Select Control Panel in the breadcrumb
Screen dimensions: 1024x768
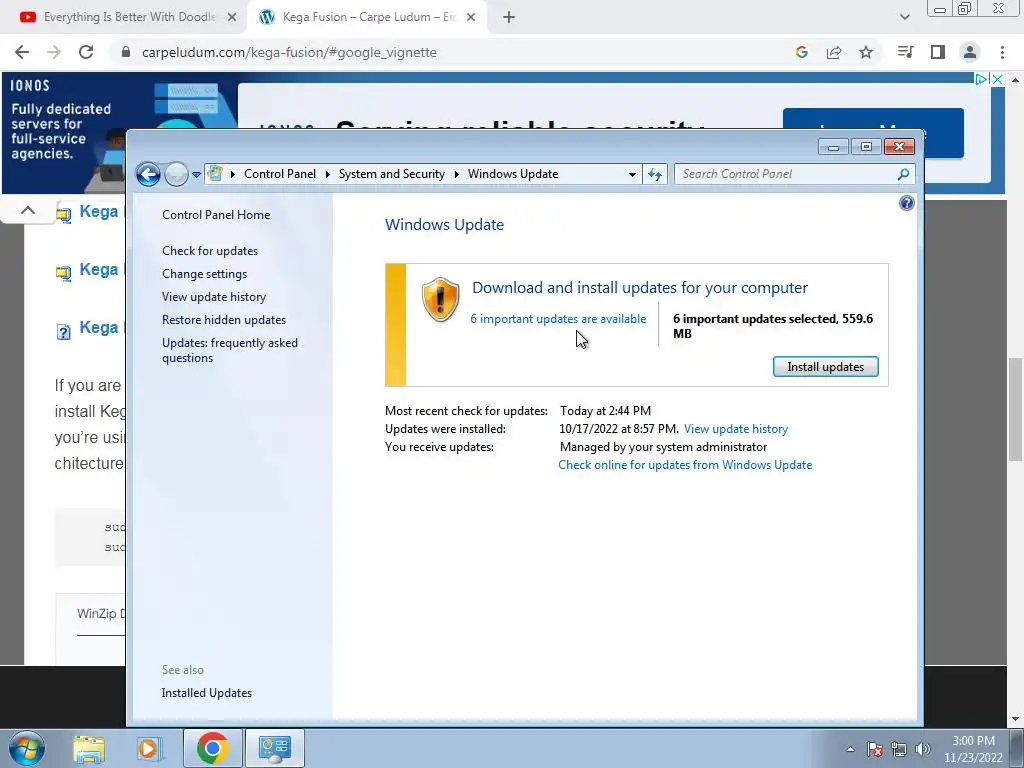(280, 174)
